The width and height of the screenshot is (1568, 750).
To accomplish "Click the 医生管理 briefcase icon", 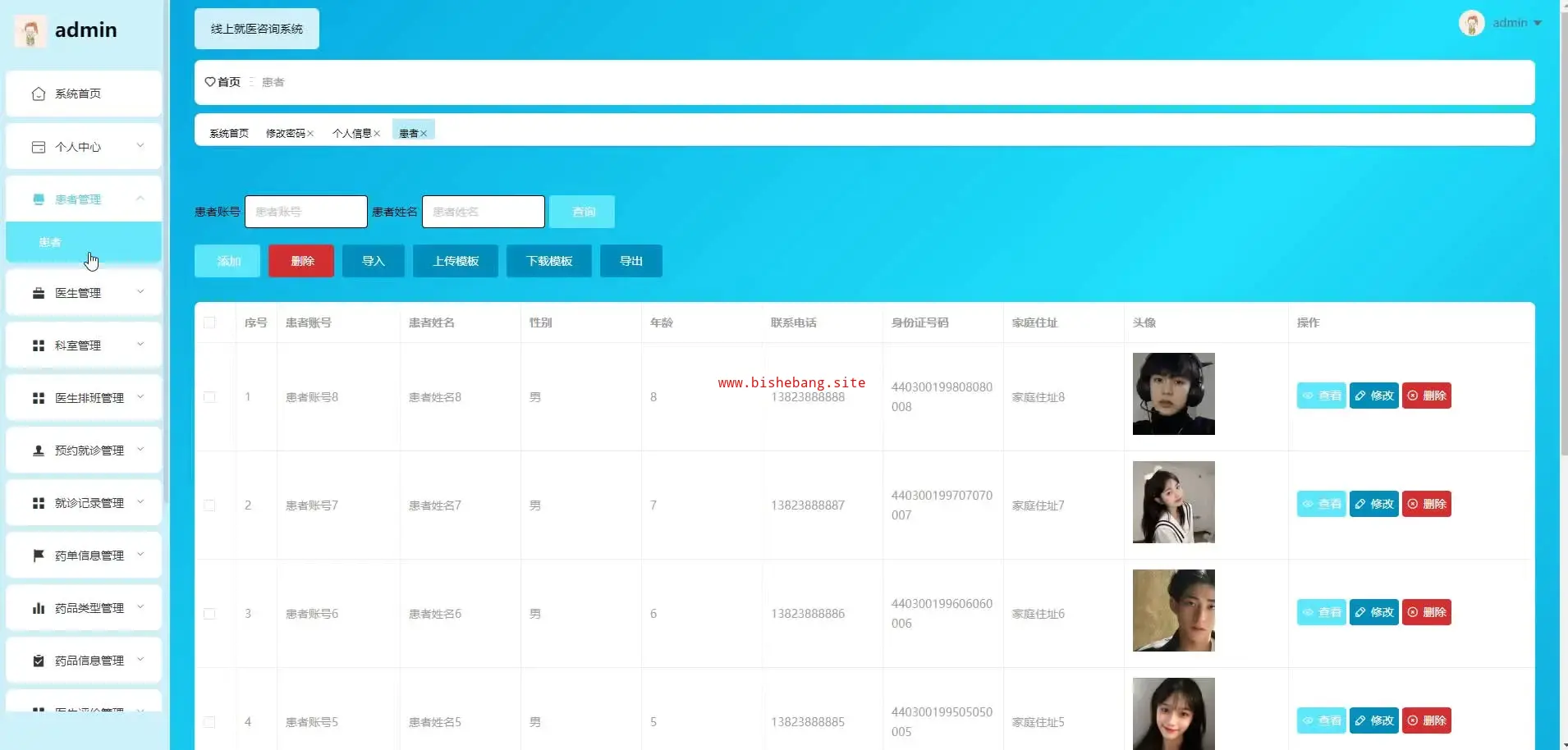I will pos(39,293).
